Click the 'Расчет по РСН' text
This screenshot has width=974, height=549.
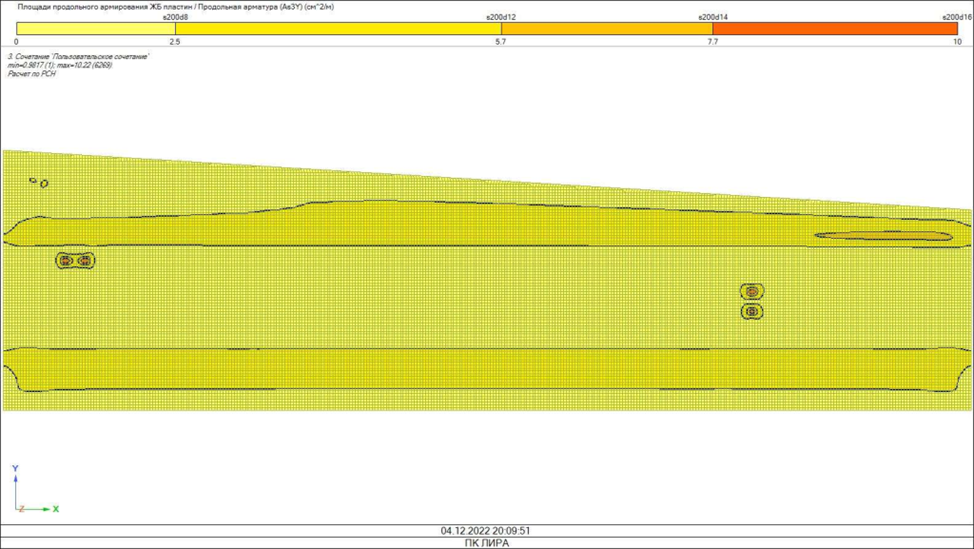tap(32, 74)
